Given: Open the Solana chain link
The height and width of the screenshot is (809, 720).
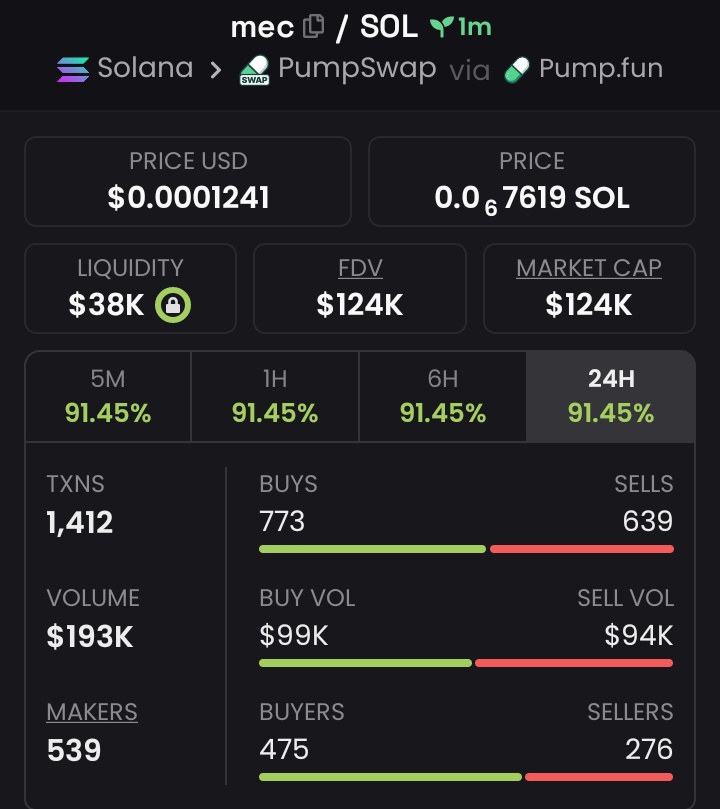Looking at the screenshot, I should click(x=144, y=69).
